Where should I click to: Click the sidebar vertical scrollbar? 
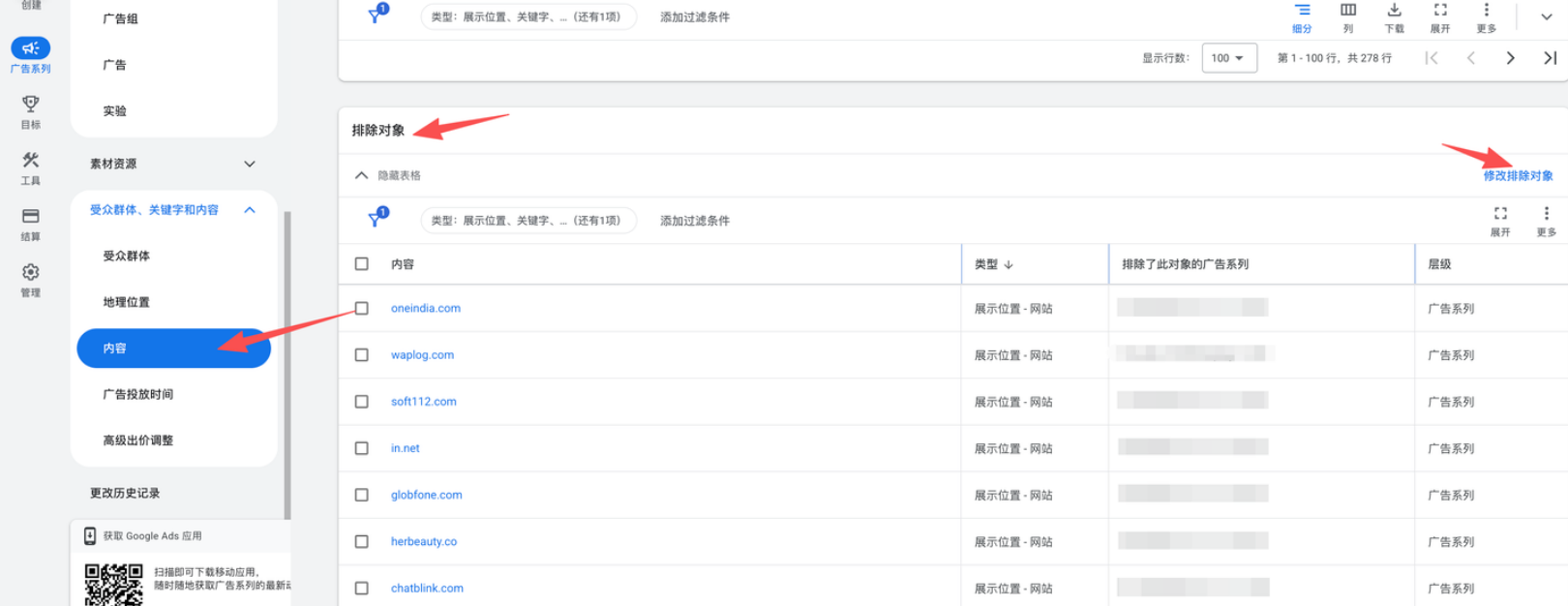coord(287,365)
